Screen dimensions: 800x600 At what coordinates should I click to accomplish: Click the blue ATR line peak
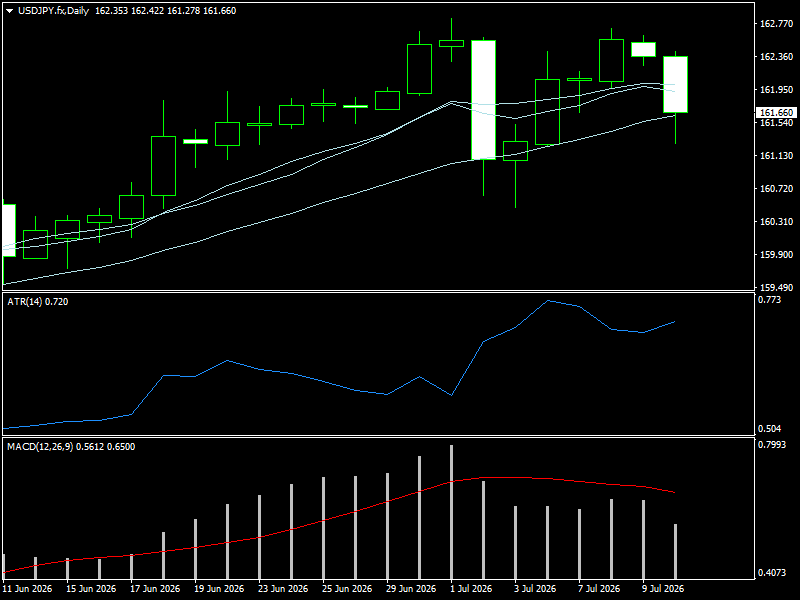(548, 301)
